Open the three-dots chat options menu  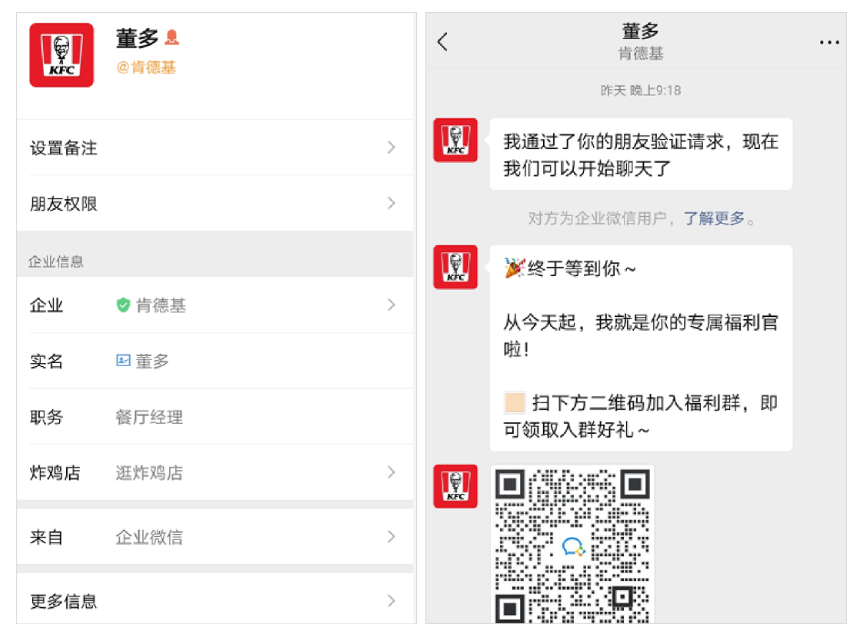(829, 42)
